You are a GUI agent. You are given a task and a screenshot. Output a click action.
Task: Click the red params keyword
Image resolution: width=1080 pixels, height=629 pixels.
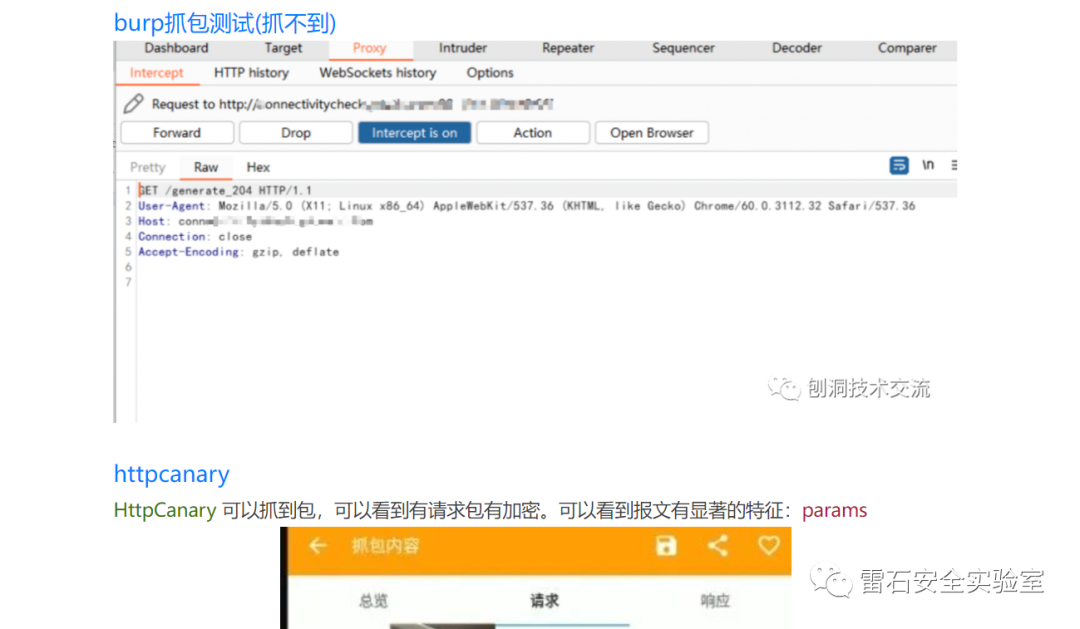pos(834,511)
